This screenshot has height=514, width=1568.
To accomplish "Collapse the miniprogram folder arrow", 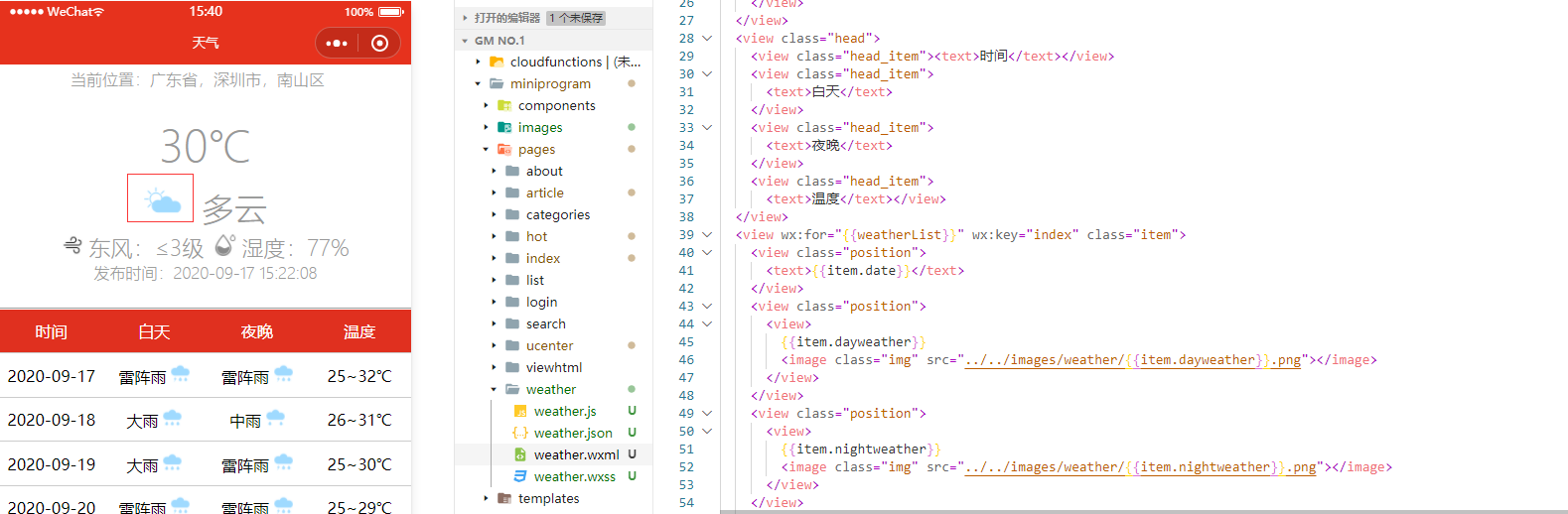I will 478,83.
